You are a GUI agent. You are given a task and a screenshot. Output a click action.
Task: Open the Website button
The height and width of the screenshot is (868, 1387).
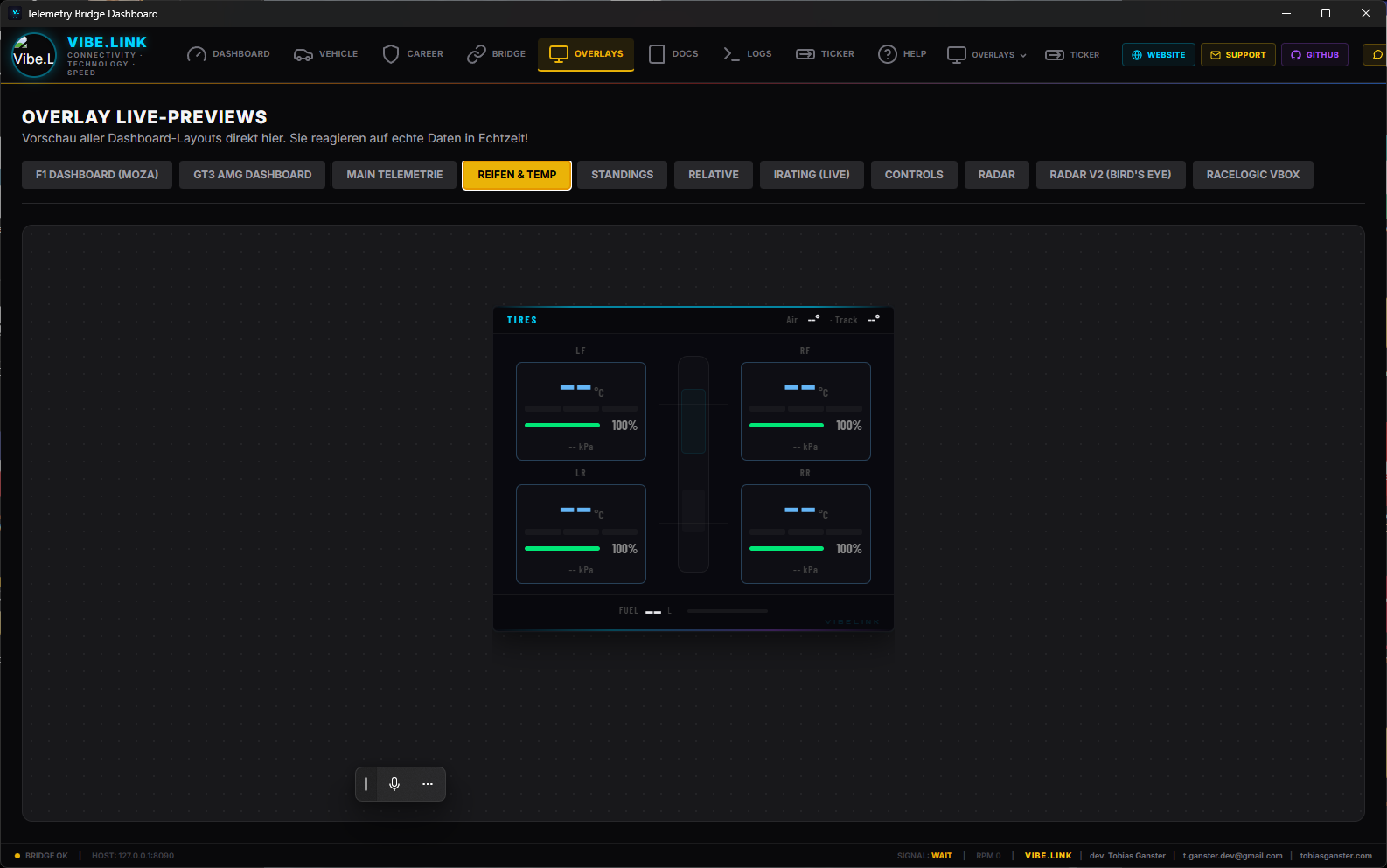click(1158, 55)
